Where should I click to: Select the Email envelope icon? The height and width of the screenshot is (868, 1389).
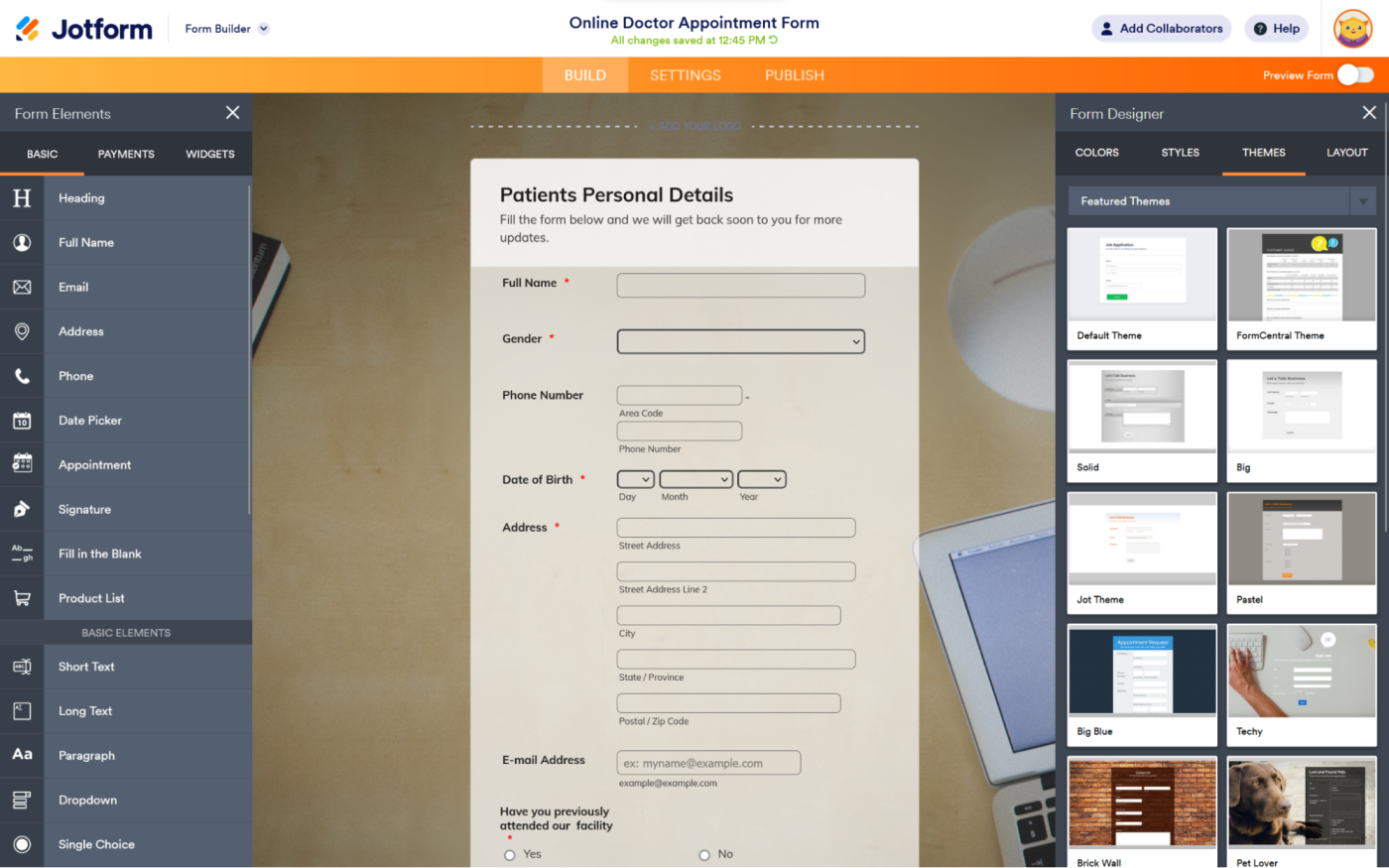tap(22, 288)
